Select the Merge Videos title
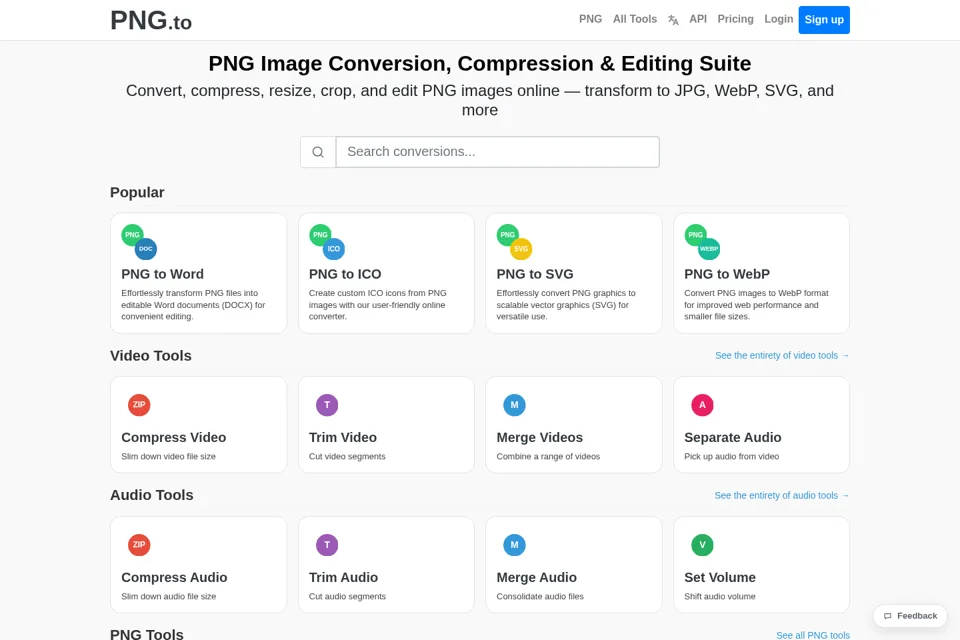Image resolution: width=960 pixels, height=640 pixels. (539, 438)
